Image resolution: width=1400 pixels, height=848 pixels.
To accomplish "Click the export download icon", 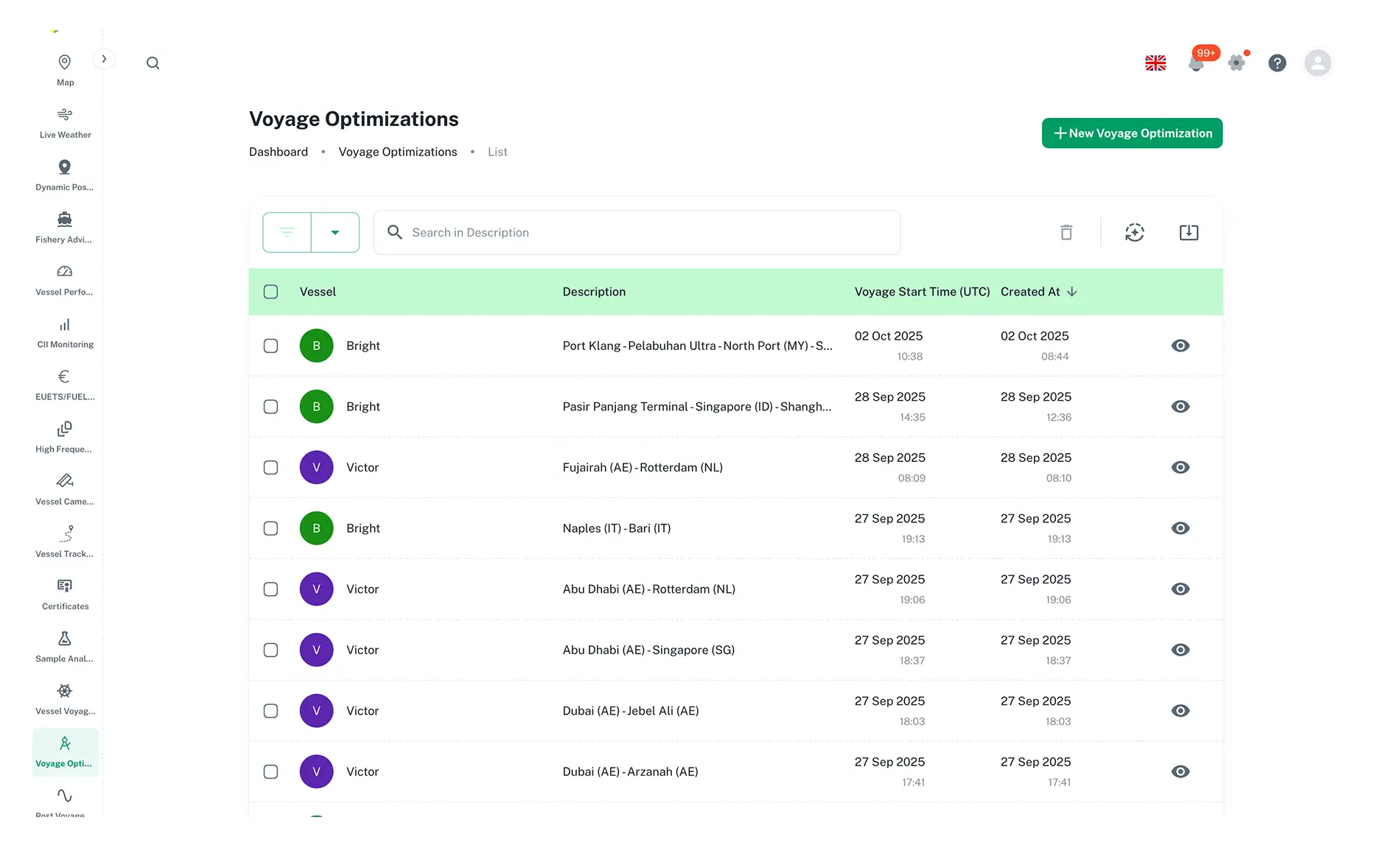I will (x=1189, y=233).
